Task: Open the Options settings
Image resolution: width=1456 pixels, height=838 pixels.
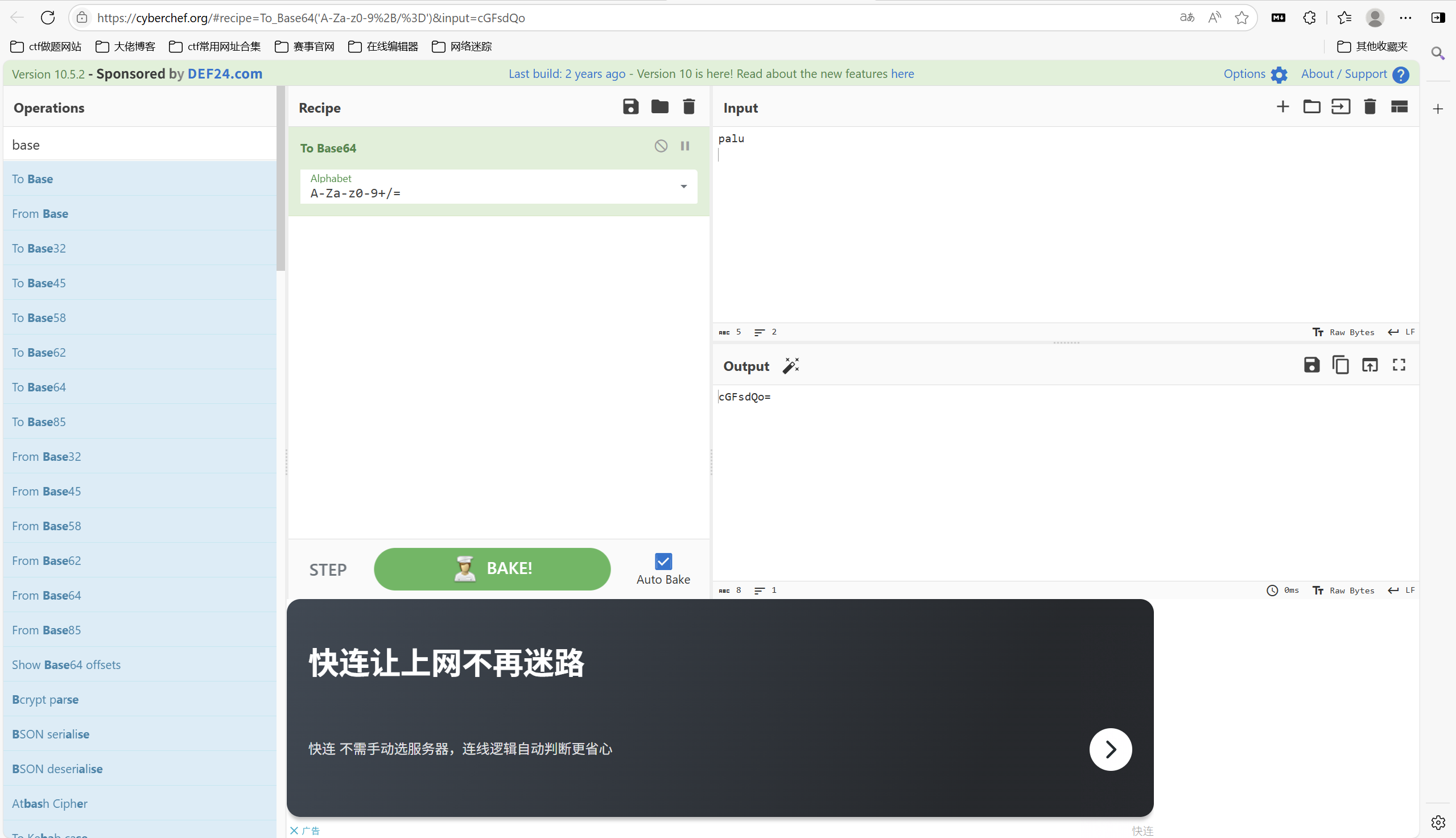Action: [x=1255, y=75]
